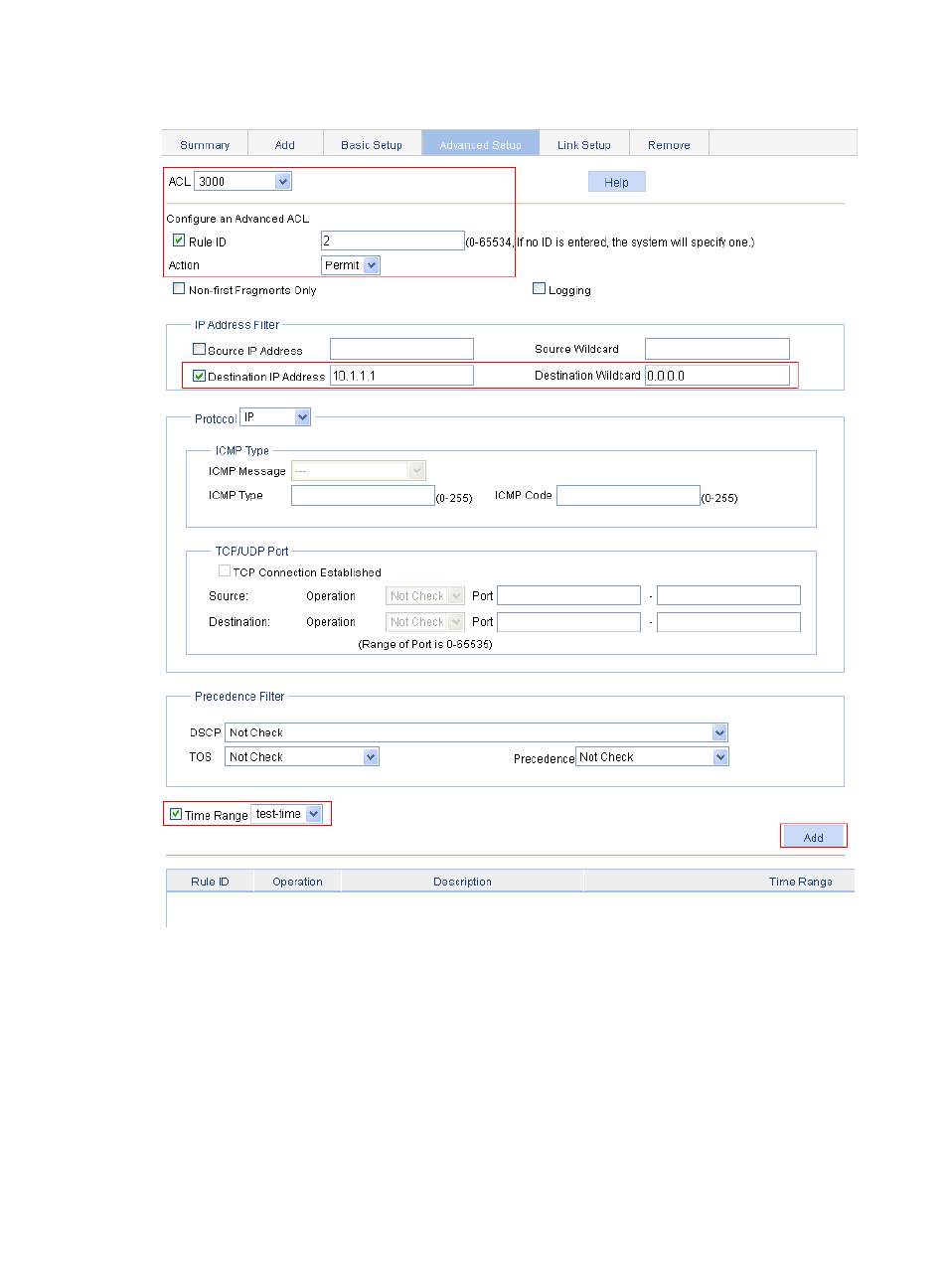Image resolution: width=948 pixels, height=1288 pixels.
Task: Click the ICMP Code input field
Action: (628, 495)
